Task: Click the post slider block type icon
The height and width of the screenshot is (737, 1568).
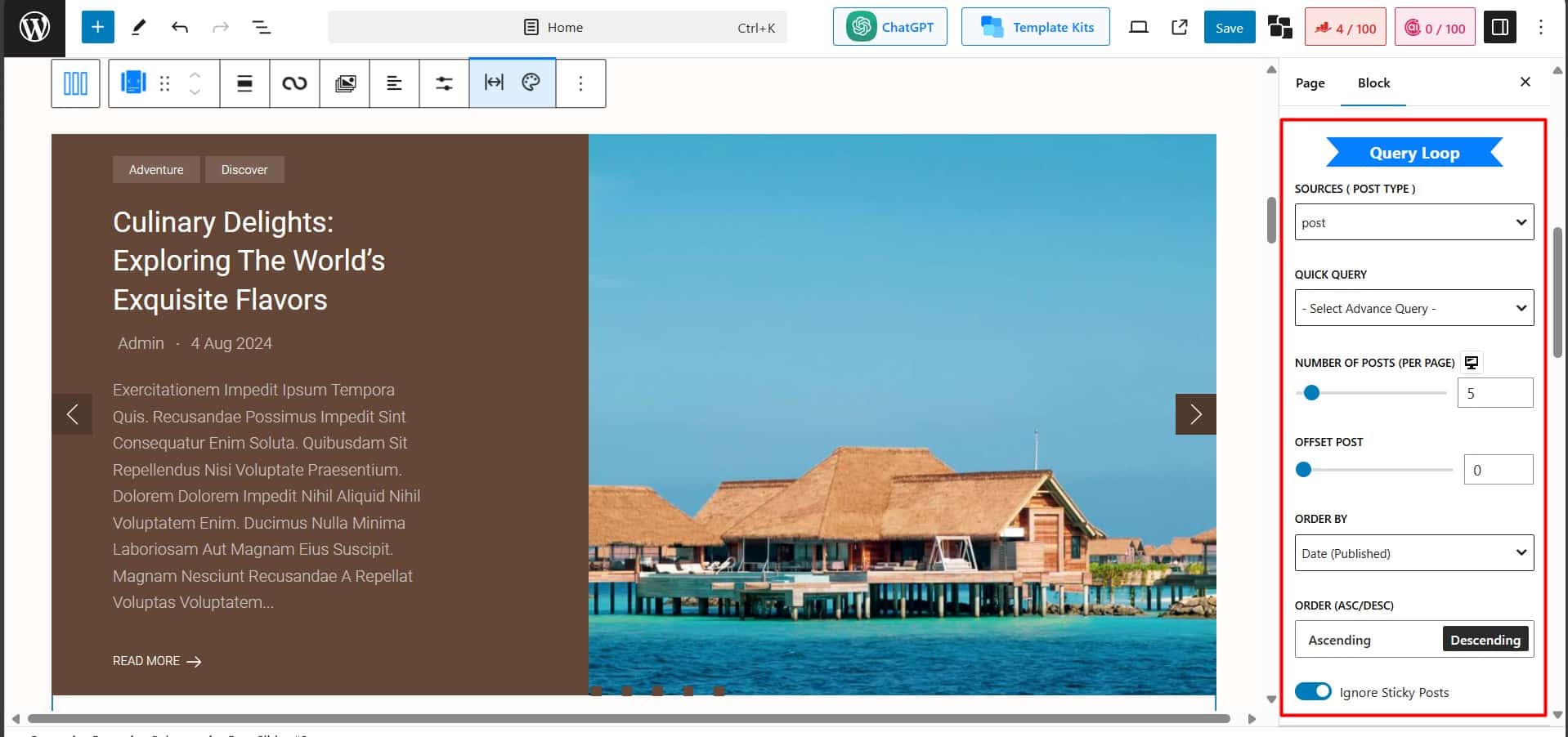Action: point(132,83)
